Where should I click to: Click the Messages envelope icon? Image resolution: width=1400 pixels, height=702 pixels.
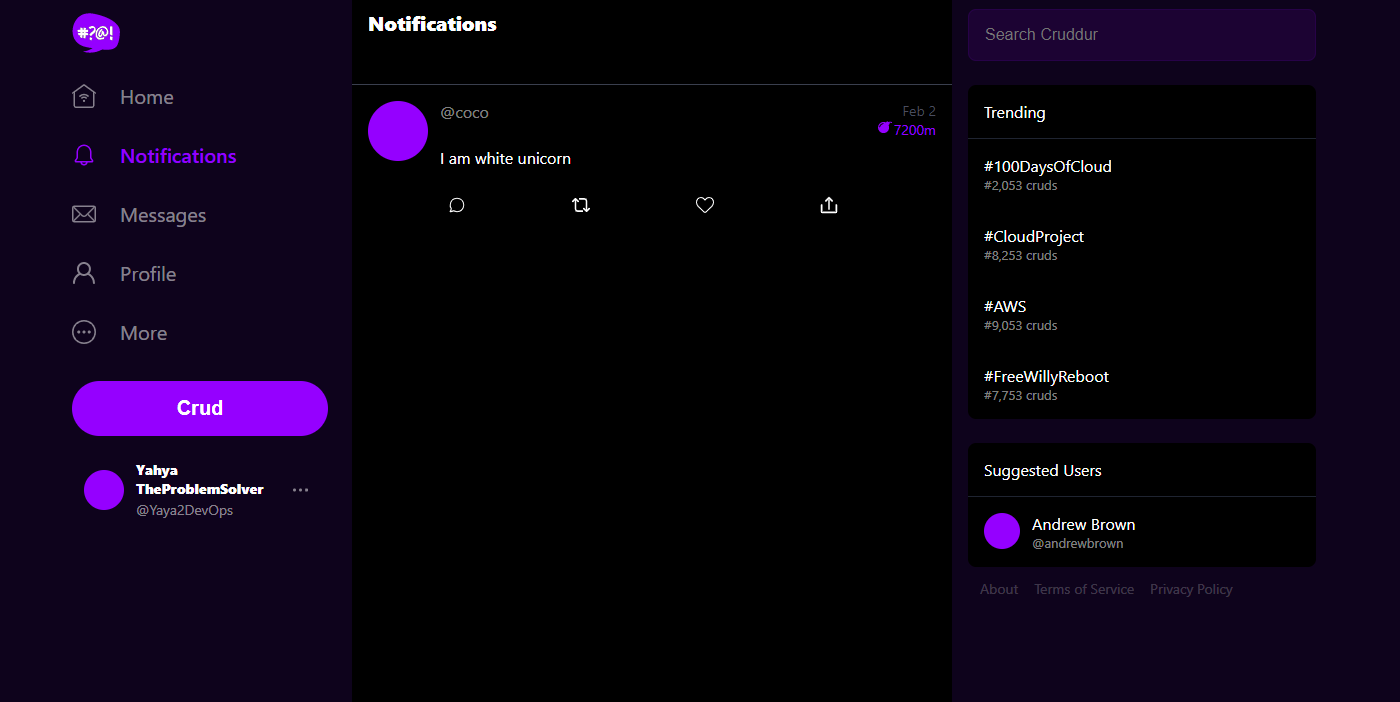tap(84, 215)
